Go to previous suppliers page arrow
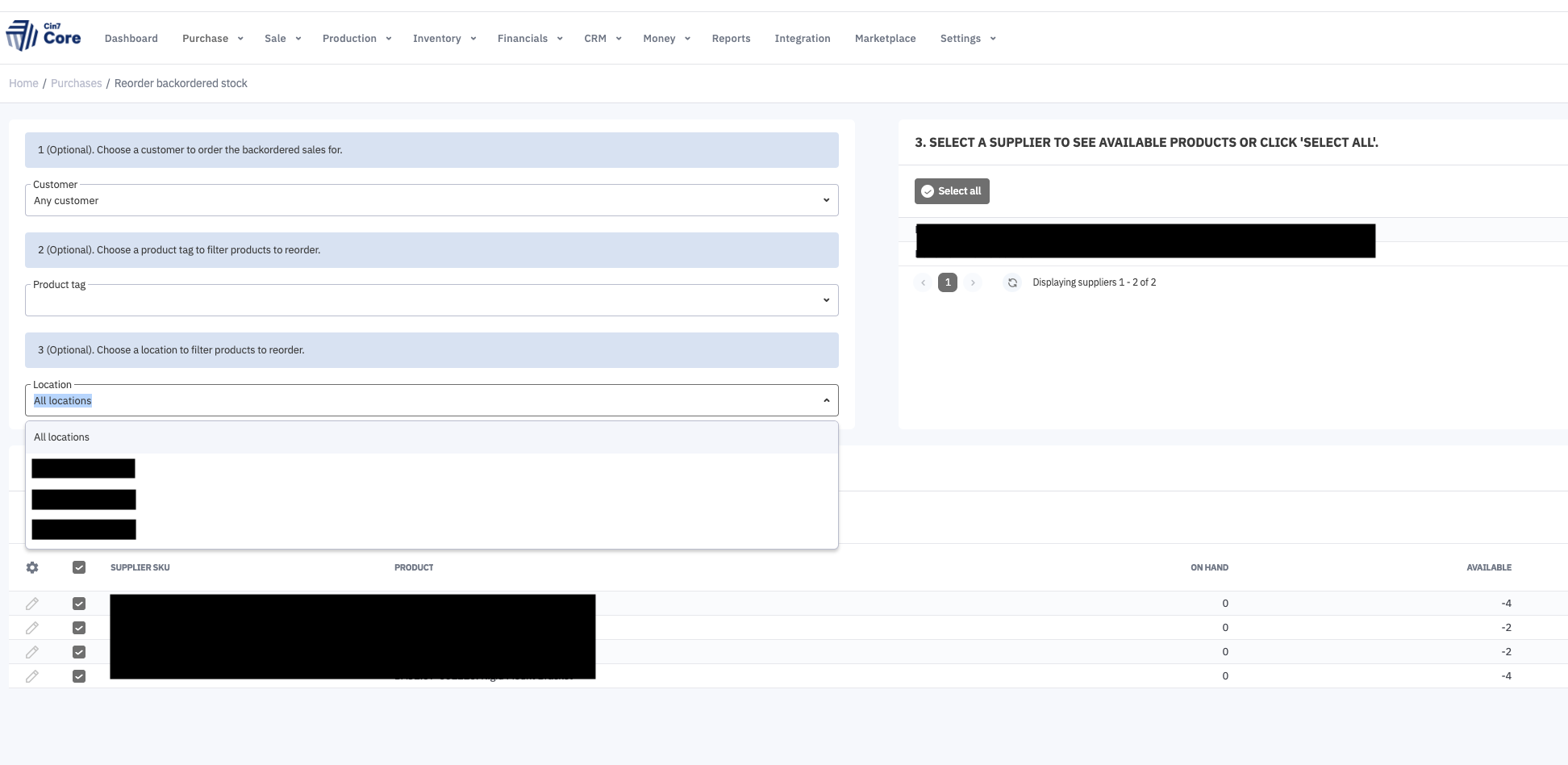Image resolution: width=1568 pixels, height=765 pixels. tap(923, 282)
